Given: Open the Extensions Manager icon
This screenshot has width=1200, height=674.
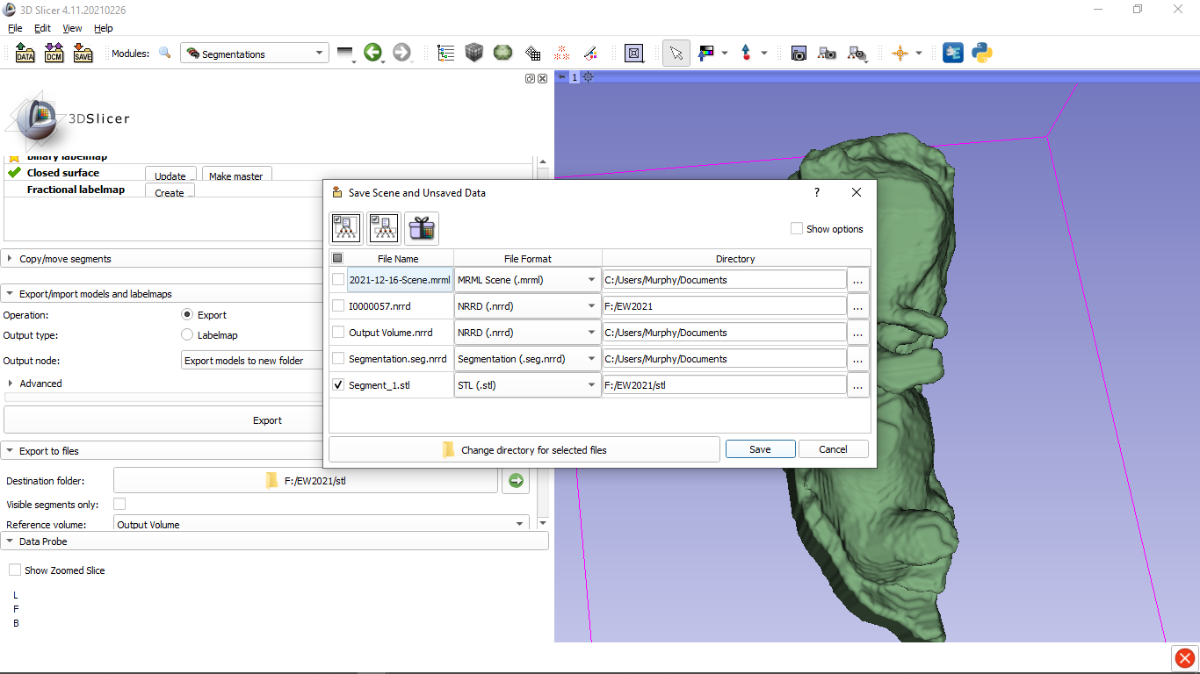Looking at the screenshot, I should [952, 52].
